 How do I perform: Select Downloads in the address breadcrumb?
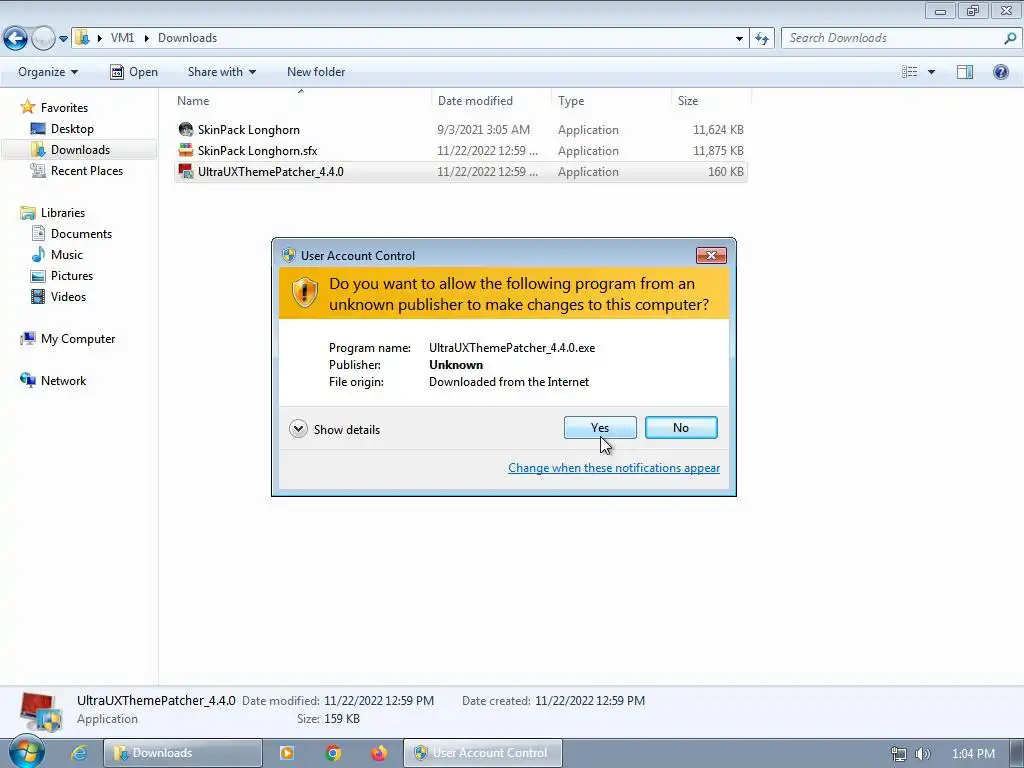[187, 38]
